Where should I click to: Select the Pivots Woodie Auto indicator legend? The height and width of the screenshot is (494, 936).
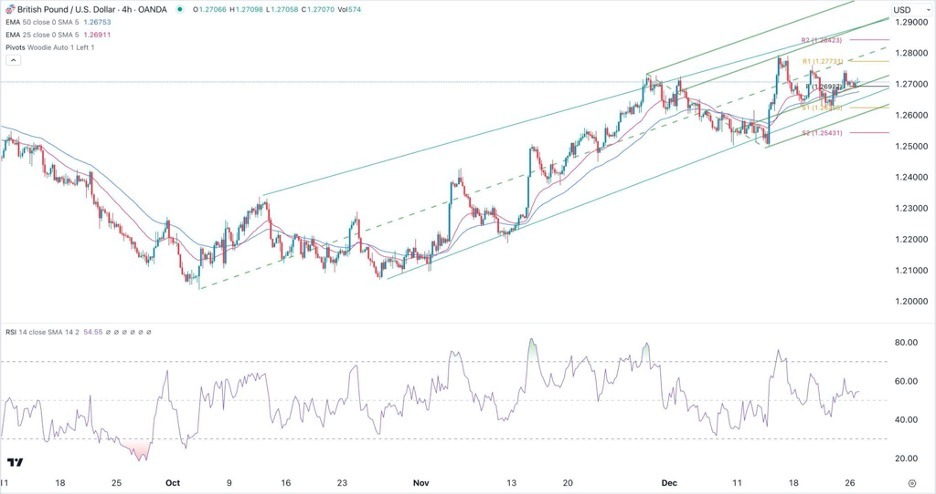[x=50, y=47]
